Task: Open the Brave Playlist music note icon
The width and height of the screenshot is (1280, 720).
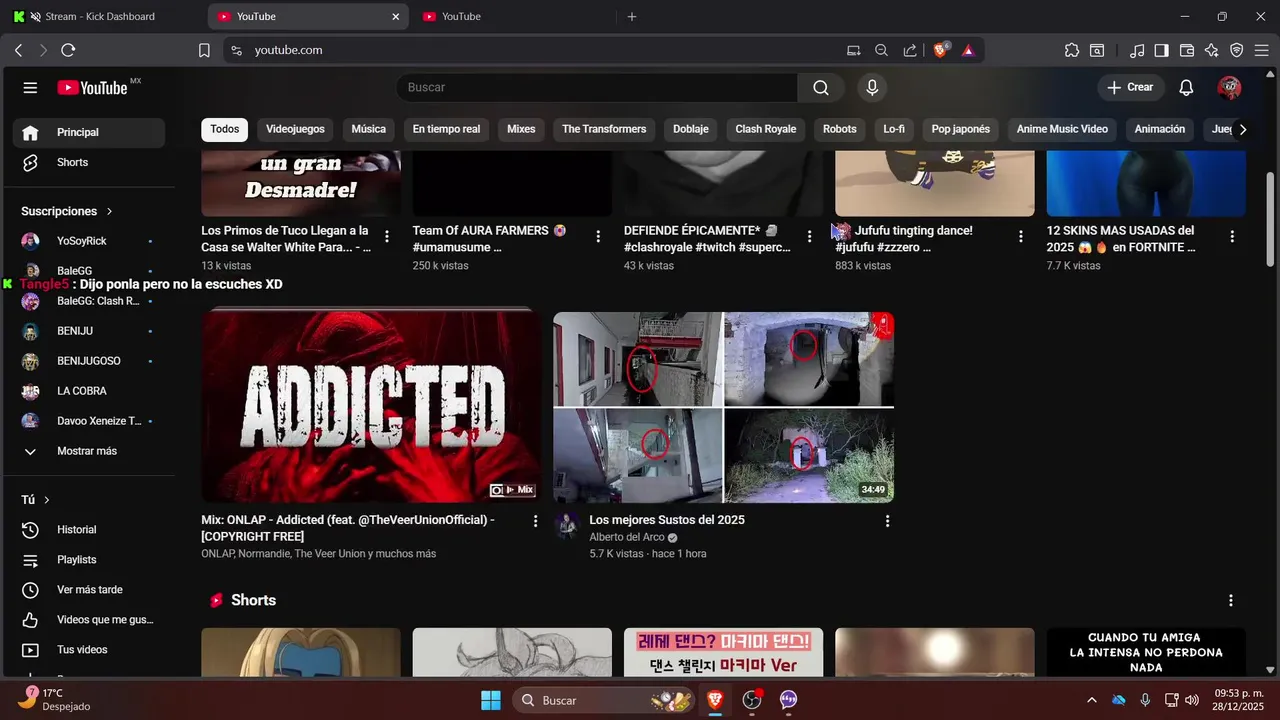Action: [1137, 50]
